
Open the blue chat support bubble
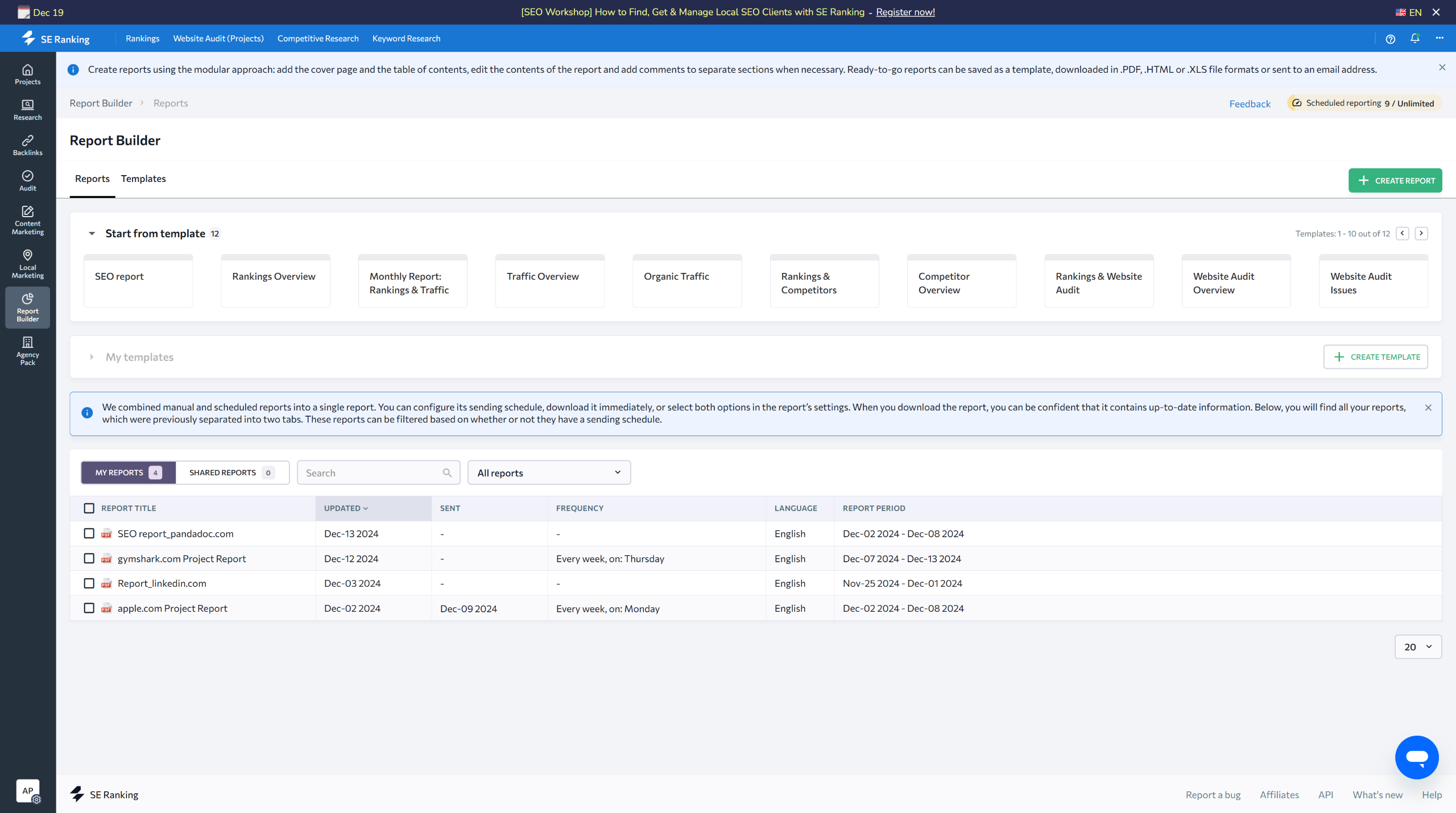(x=1416, y=757)
